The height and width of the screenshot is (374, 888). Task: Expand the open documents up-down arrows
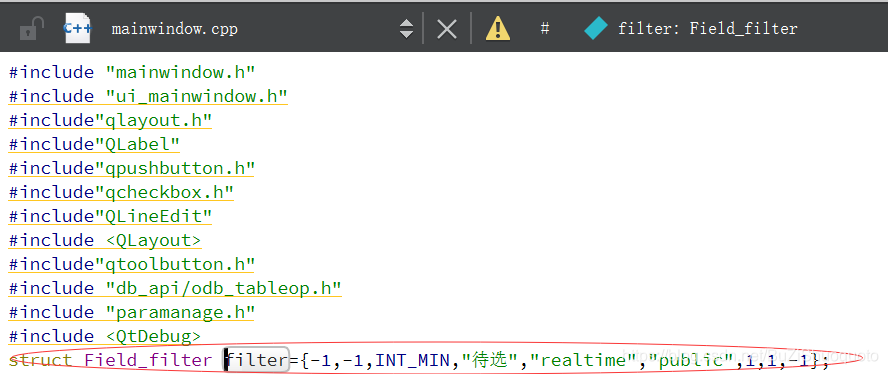pyautogui.click(x=406, y=28)
